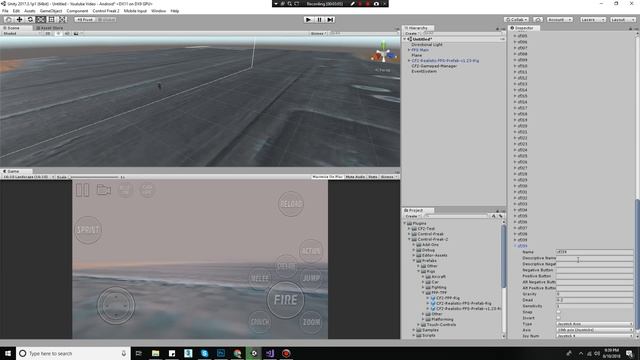640x360 pixels.
Task: Switch to the Asset Store tab
Action: pos(50,28)
